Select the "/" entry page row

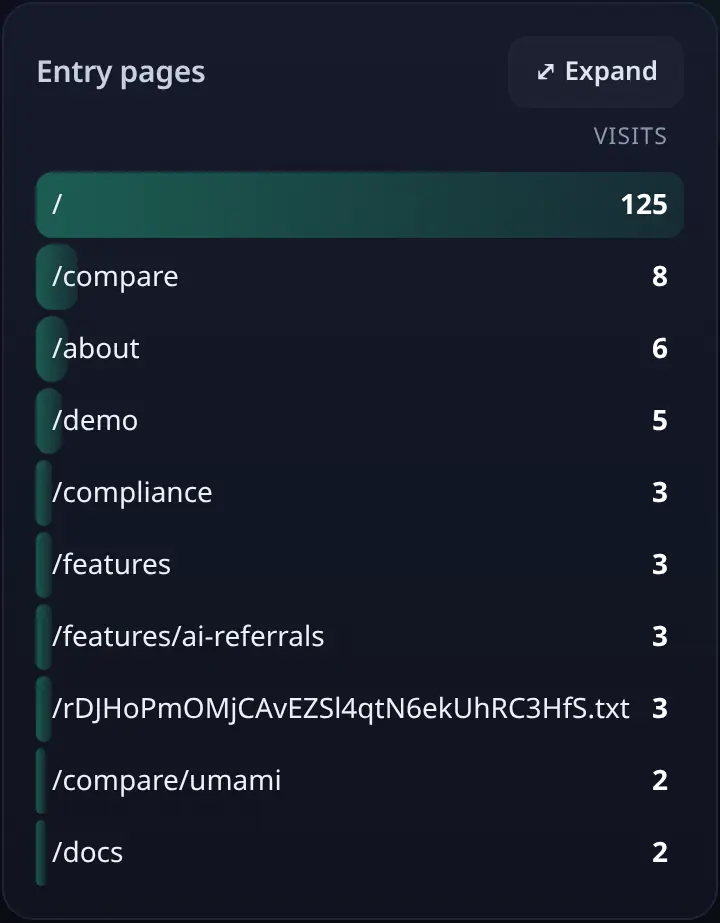[360, 205]
